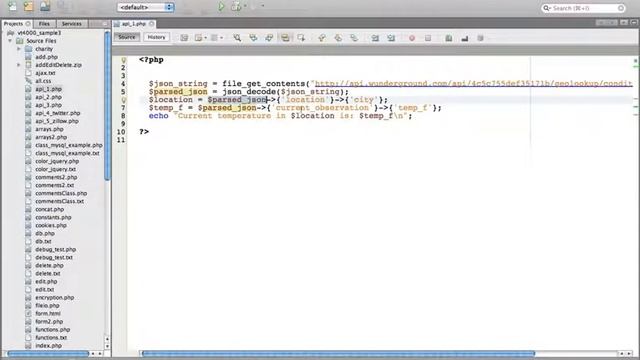Close the api_1.php editor tab

[151, 24]
